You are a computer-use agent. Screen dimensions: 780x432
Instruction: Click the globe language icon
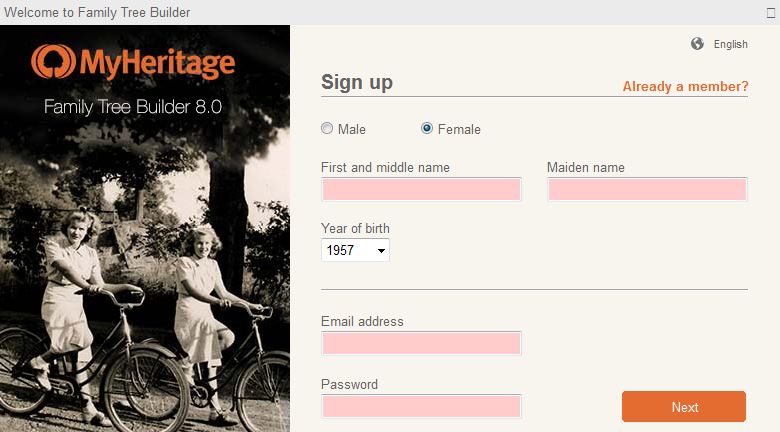click(697, 44)
